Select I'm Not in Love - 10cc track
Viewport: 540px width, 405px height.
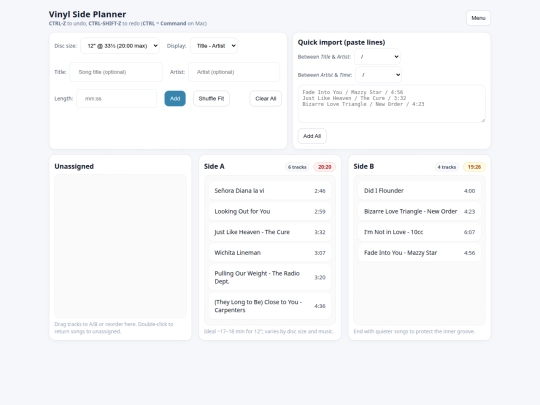click(419, 232)
